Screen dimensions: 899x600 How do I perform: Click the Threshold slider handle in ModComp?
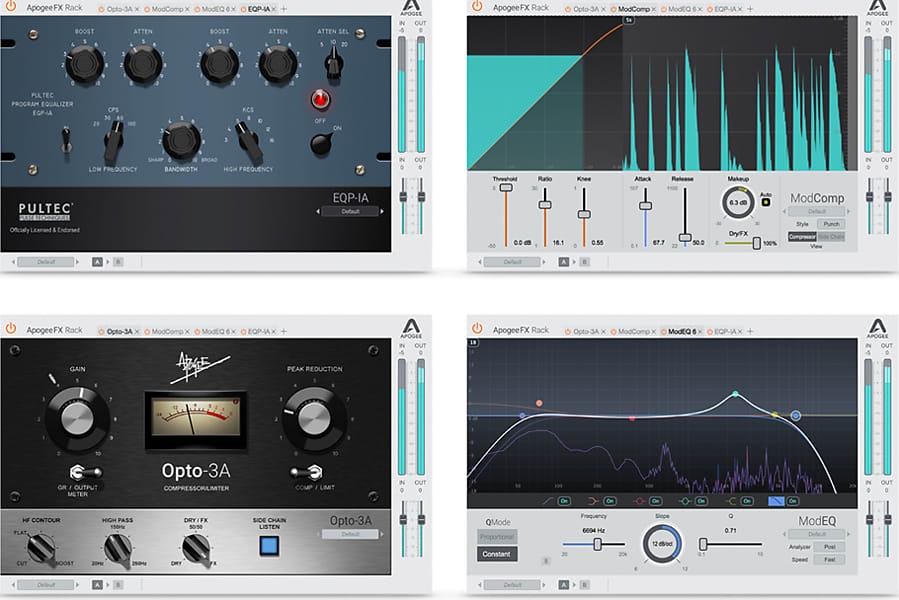pyautogui.click(x=506, y=188)
